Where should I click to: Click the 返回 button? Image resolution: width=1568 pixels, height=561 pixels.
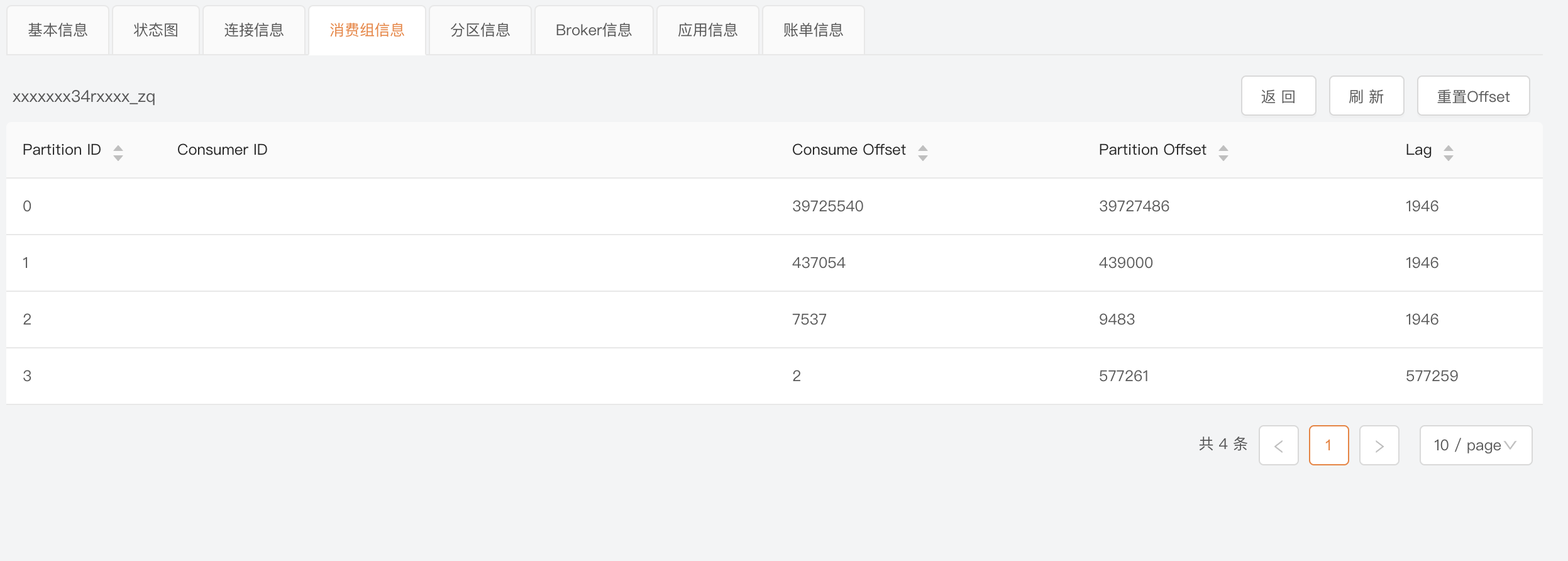coord(1278,96)
